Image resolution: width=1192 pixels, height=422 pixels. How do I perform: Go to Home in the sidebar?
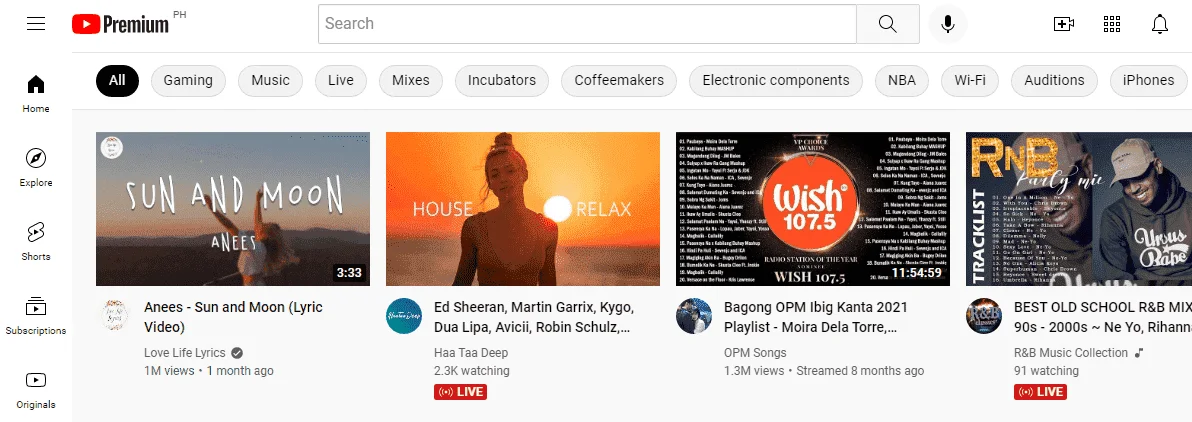click(36, 94)
